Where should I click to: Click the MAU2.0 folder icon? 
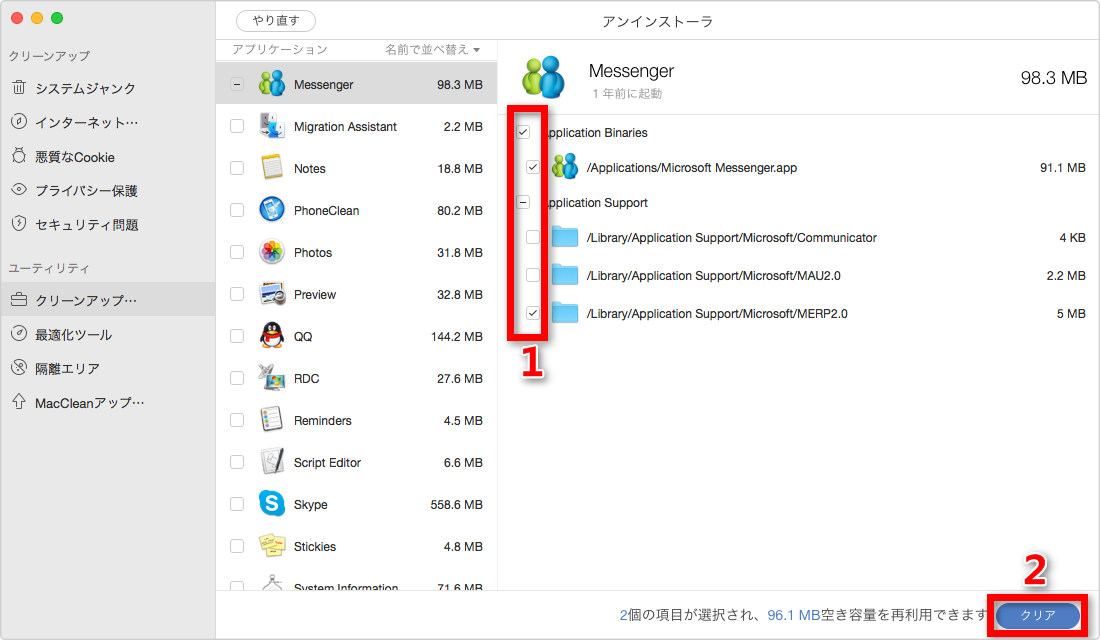[x=565, y=275]
